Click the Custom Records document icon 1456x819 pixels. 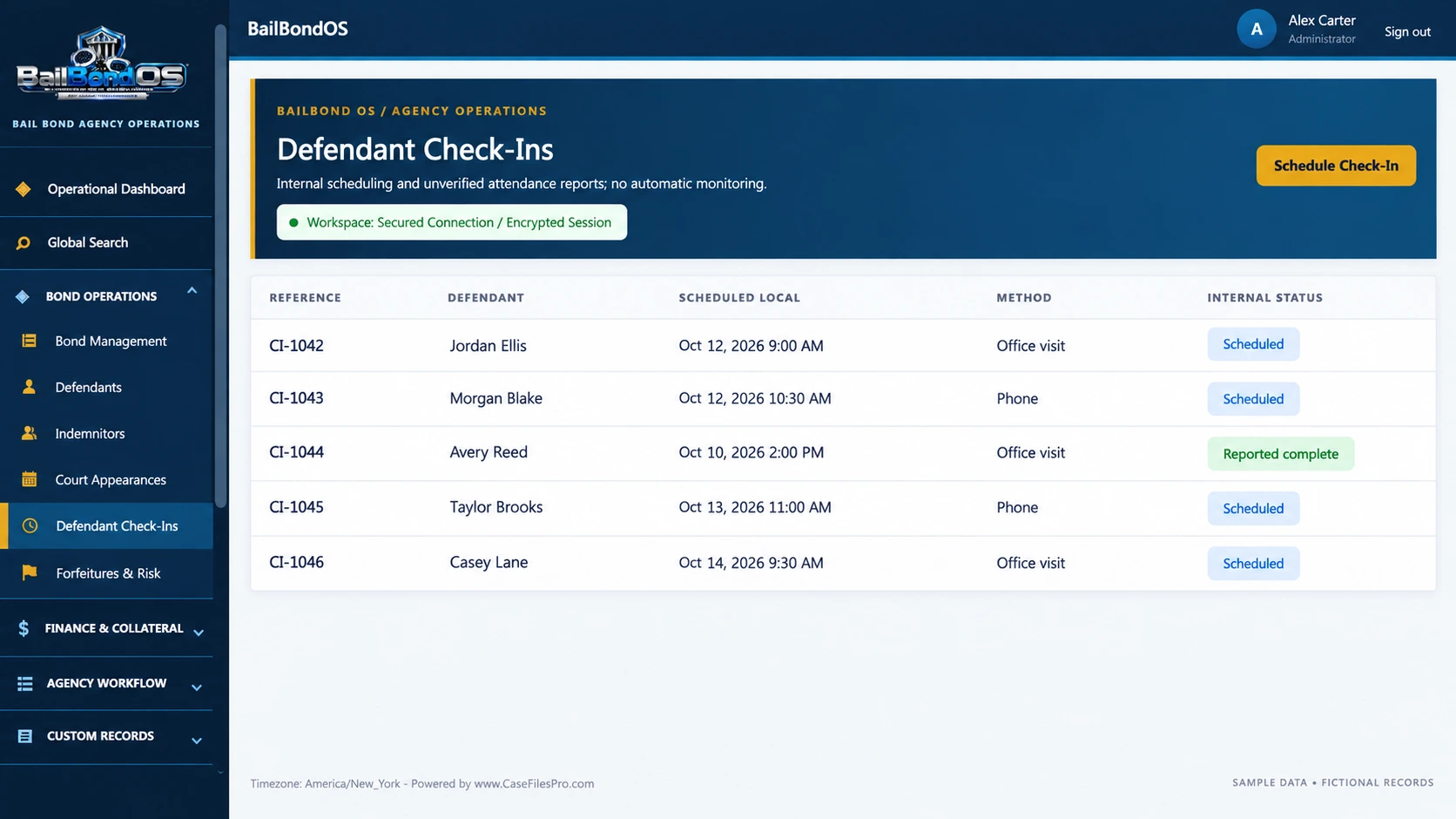click(x=25, y=736)
